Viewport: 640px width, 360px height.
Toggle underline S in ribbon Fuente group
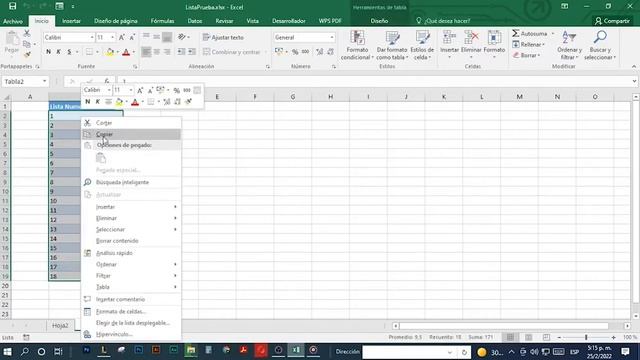(x=69, y=52)
